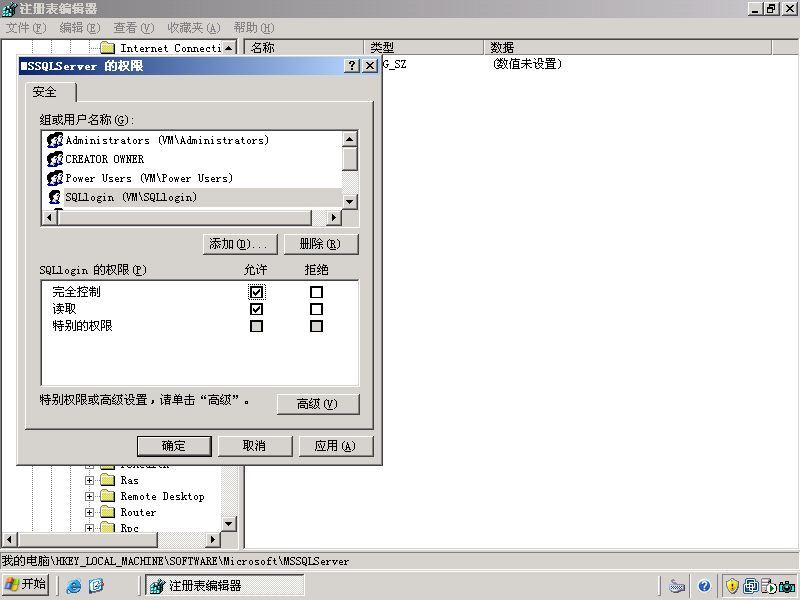Click the network connection tray icon
The height and width of the screenshot is (600, 800).
750,586
